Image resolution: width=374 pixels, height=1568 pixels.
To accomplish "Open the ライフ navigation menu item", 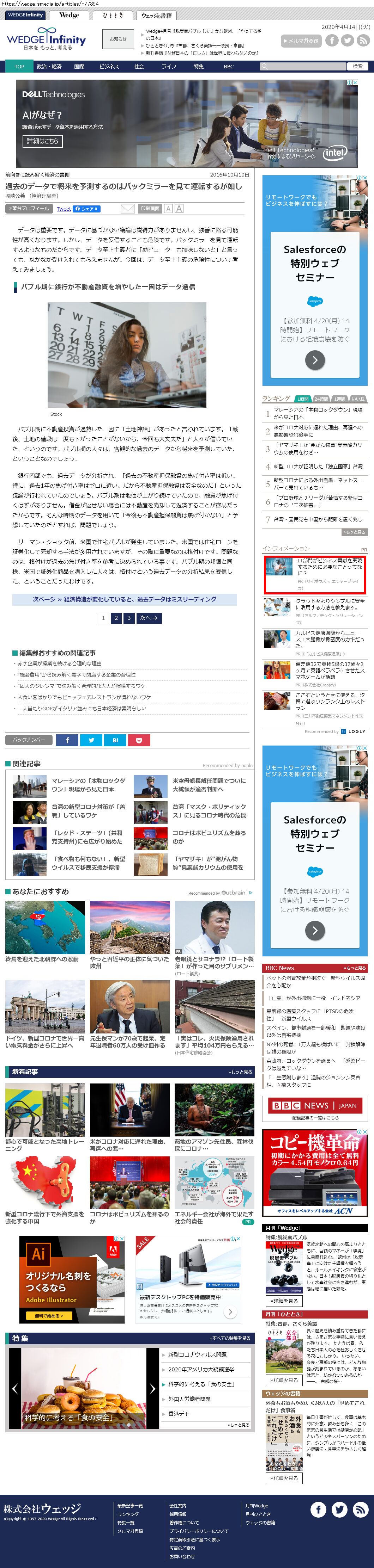I will tap(169, 66).
